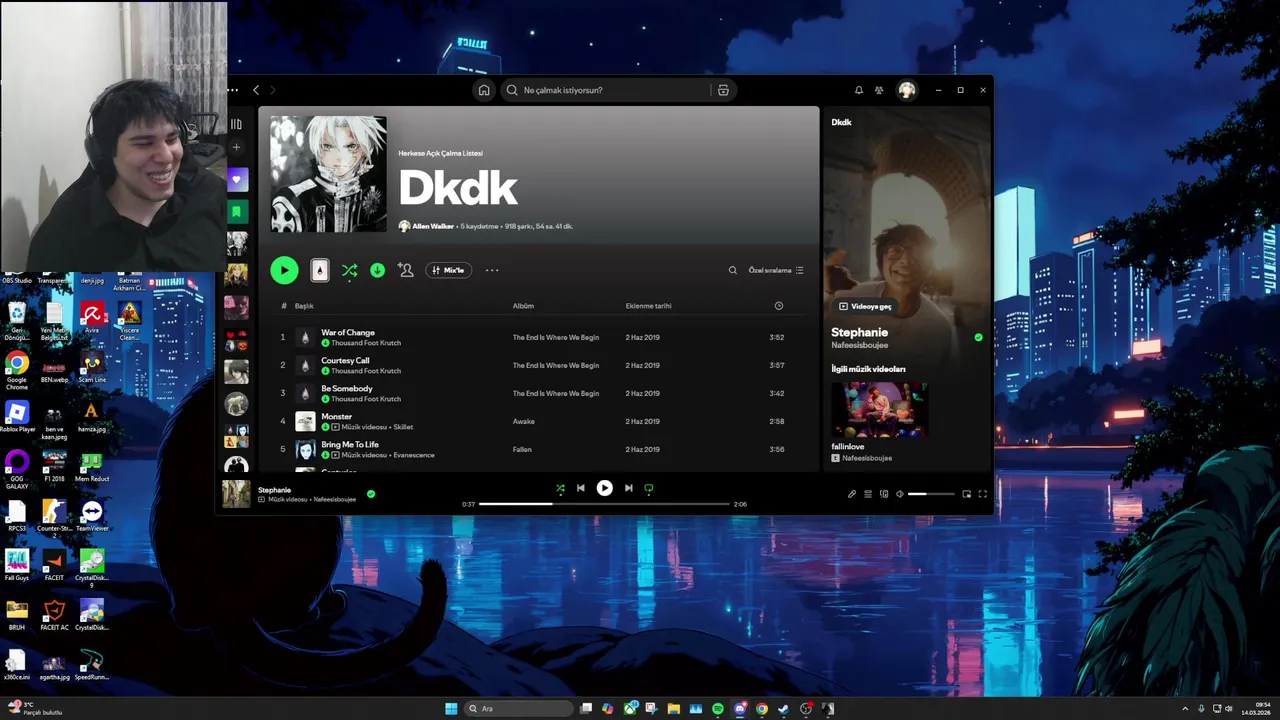Seek in the song progress bar

604,504
